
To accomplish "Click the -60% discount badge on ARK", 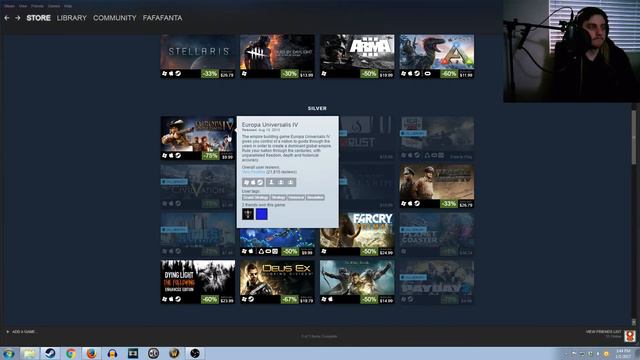I will coord(449,74).
